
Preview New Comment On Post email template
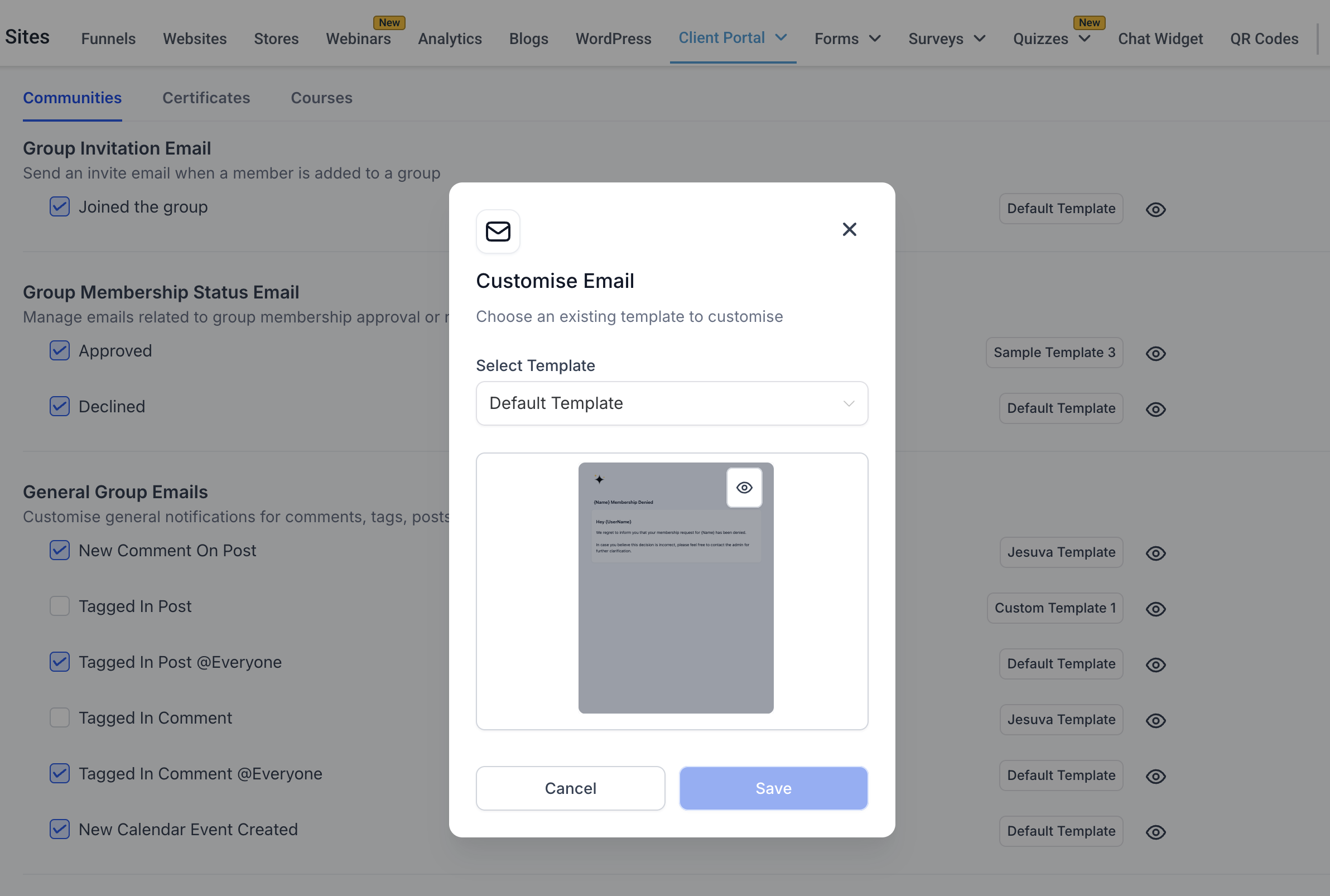(x=1155, y=553)
